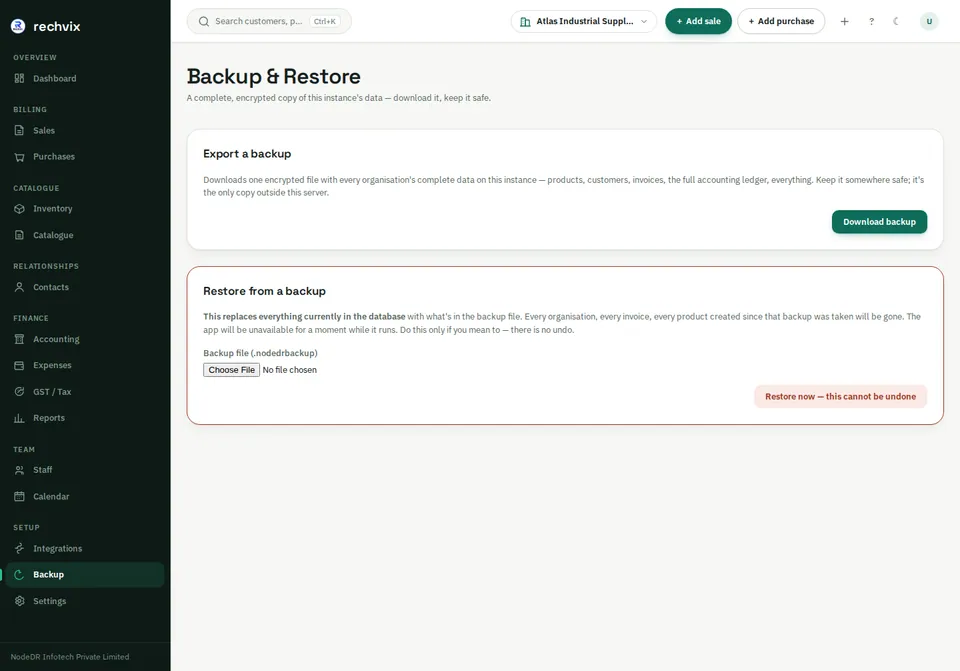Image resolution: width=960 pixels, height=671 pixels.
Task: Open the Dashboard page
Action: [85, 78]
